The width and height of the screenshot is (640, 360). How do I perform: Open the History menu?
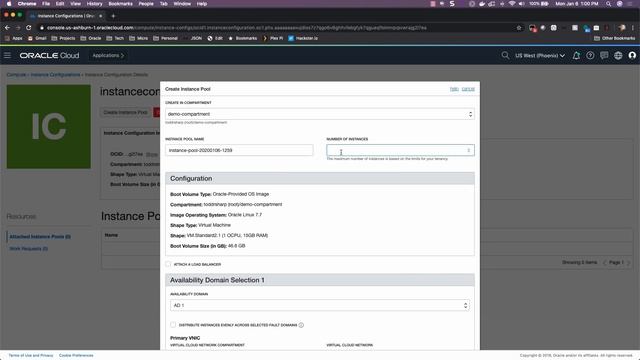click(94, 4)
